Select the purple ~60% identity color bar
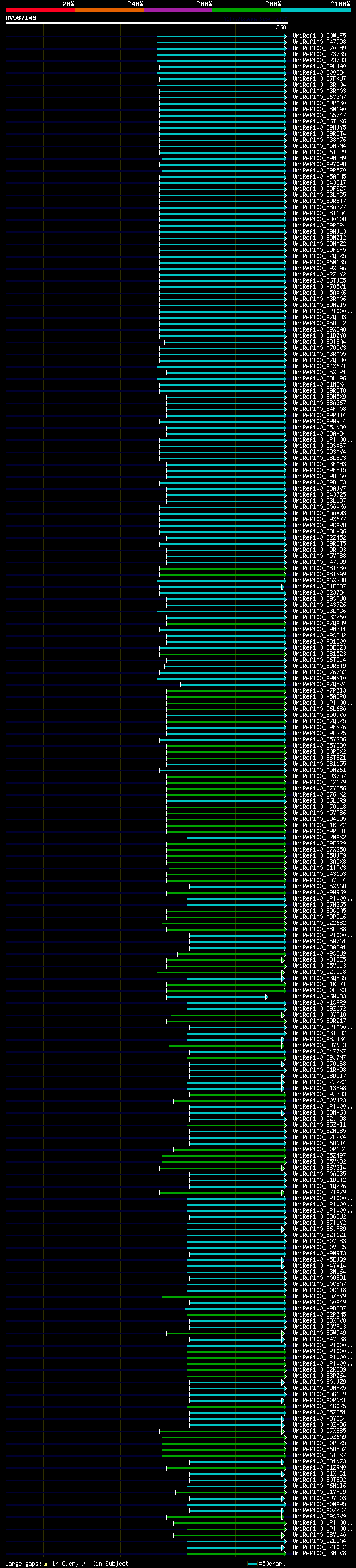Image resolution: width=356 pixels, height=1568 pixels. 177,10
